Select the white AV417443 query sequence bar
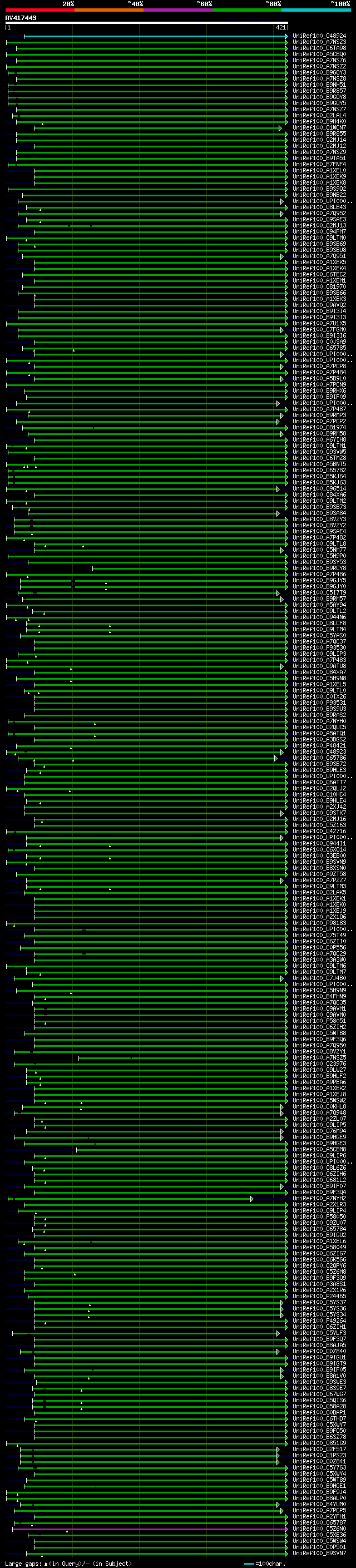Viewport: 356px width, 1568px height. pos(147,23)
